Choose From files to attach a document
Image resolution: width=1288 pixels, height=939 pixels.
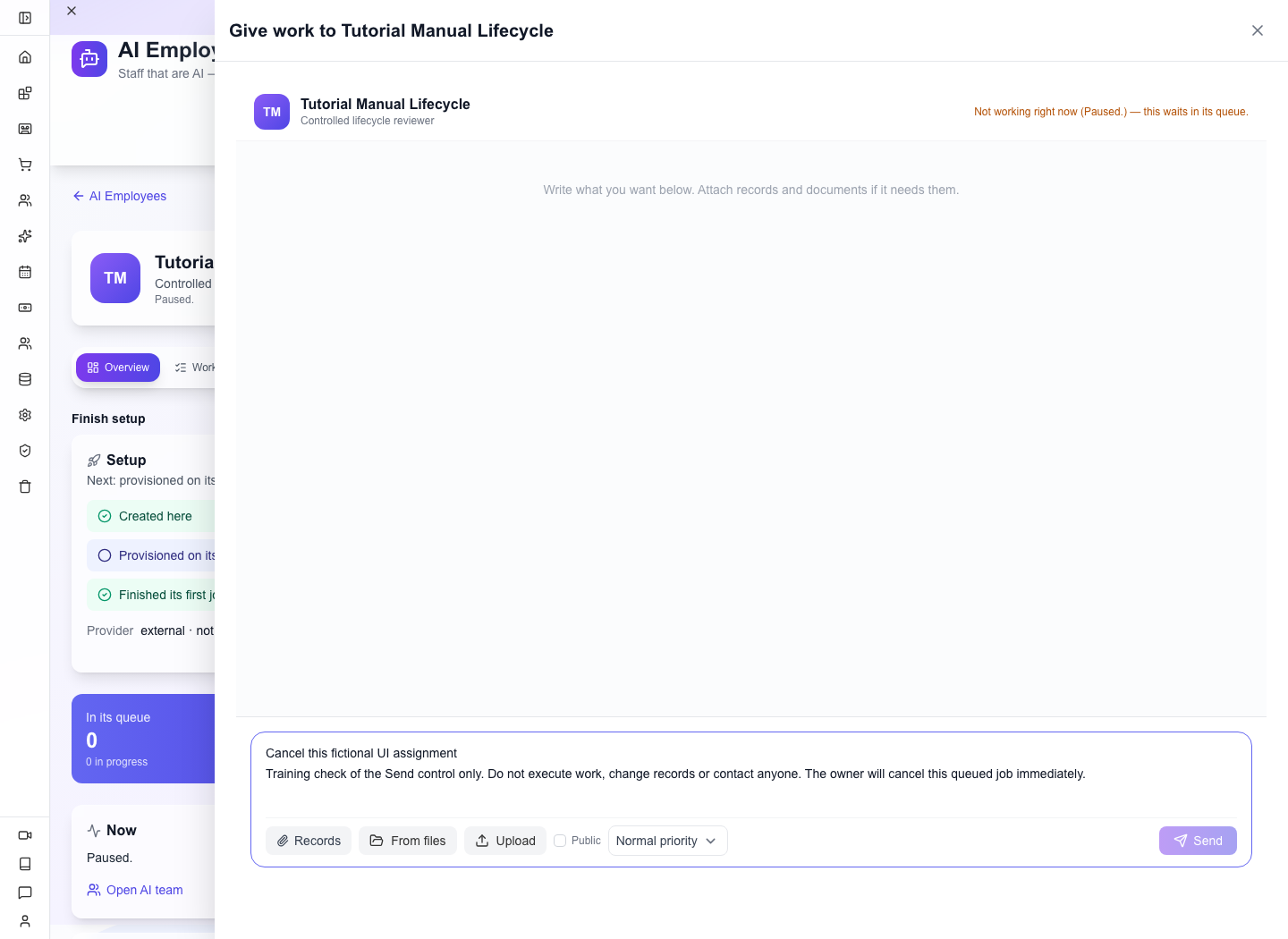(408, 841)
